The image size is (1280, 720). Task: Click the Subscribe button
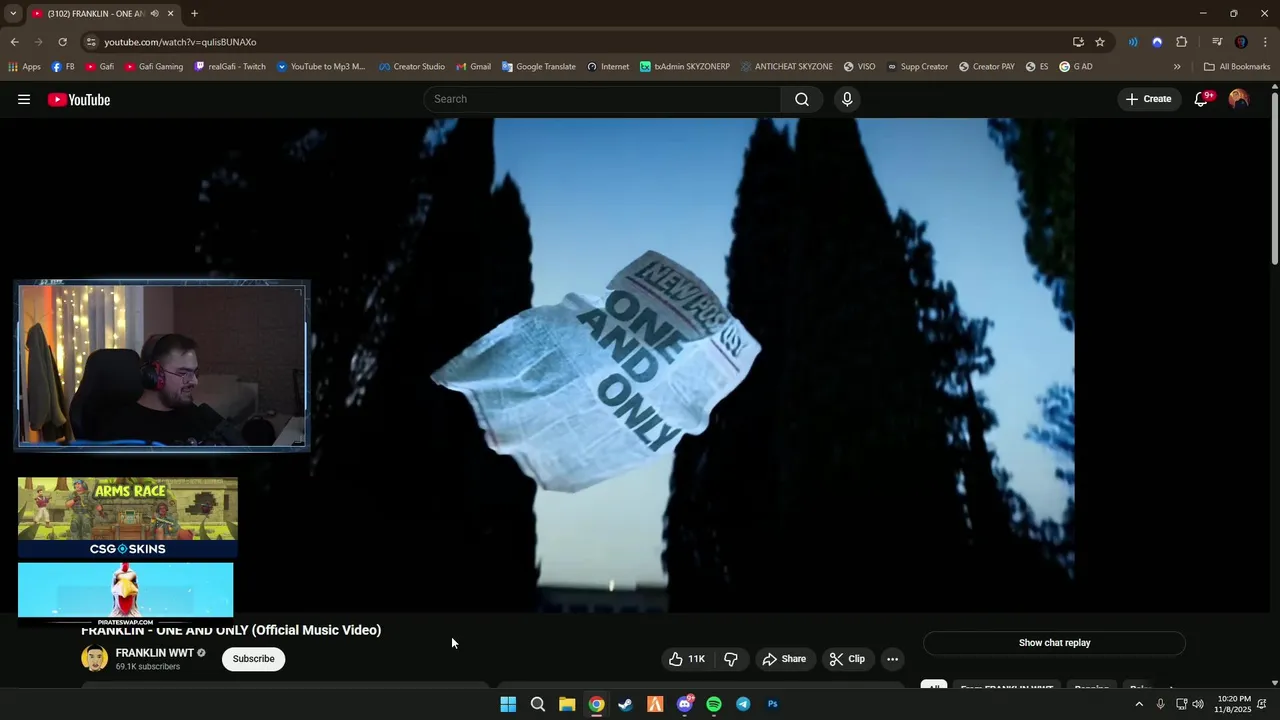click(254, 659)
